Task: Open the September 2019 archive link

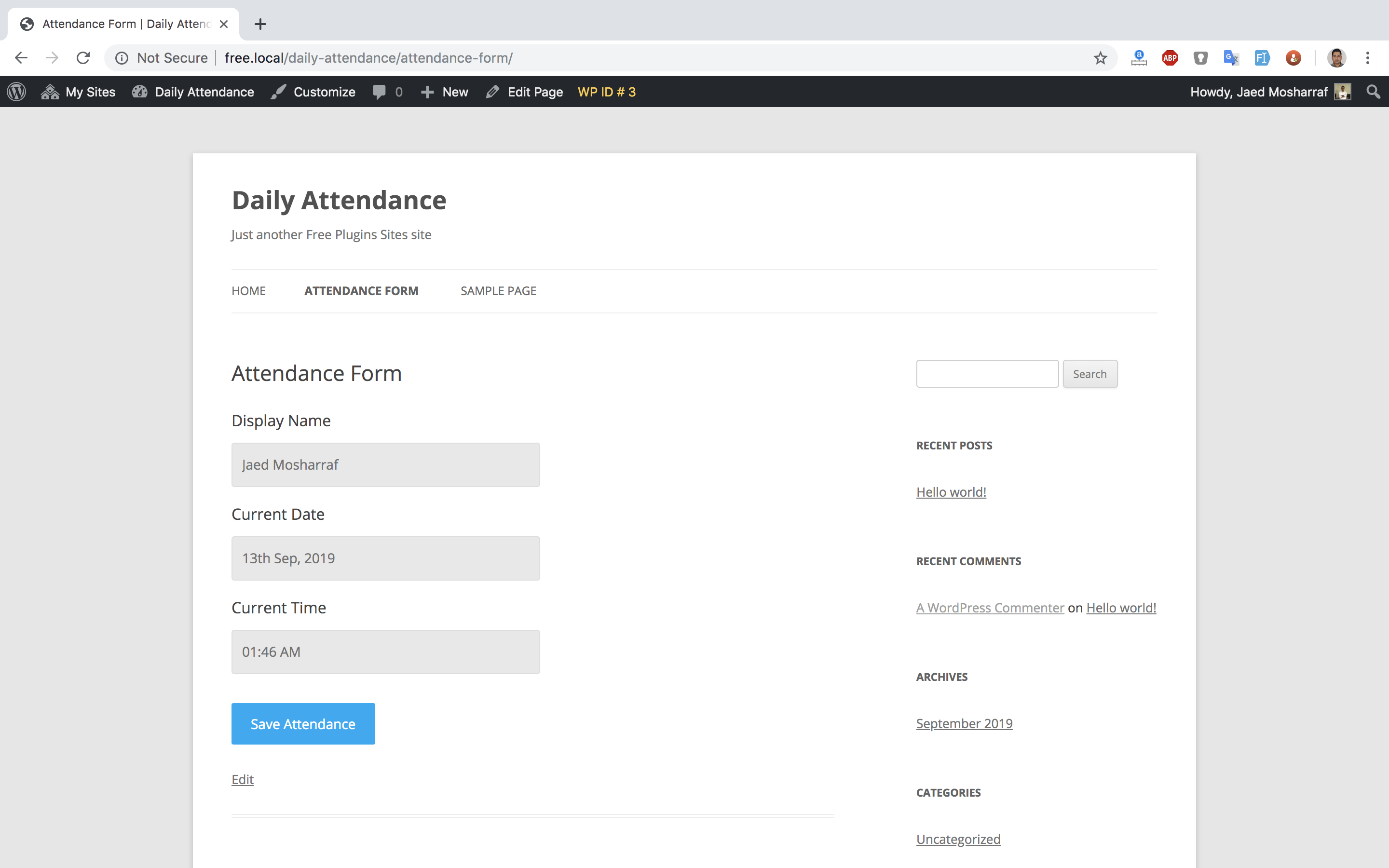Action: 964,723
